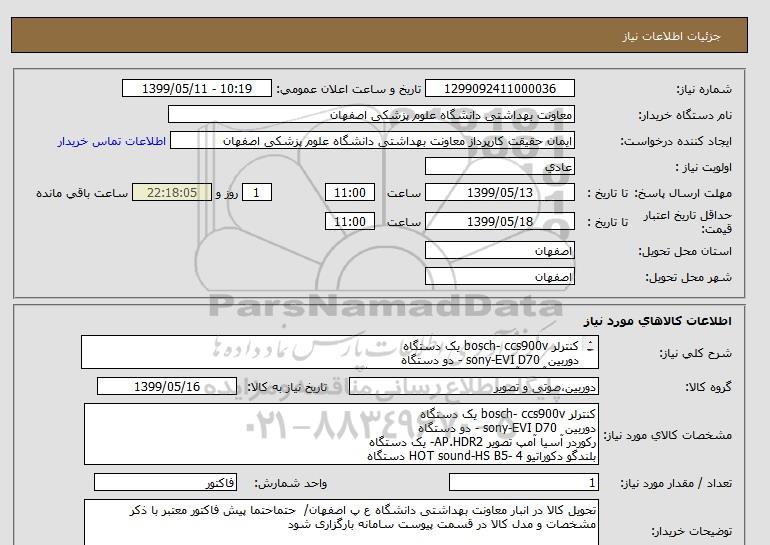Click the label تاریخ و ساعت اعلان عمومی
The image size is (770, 545).
click(349, 89)
